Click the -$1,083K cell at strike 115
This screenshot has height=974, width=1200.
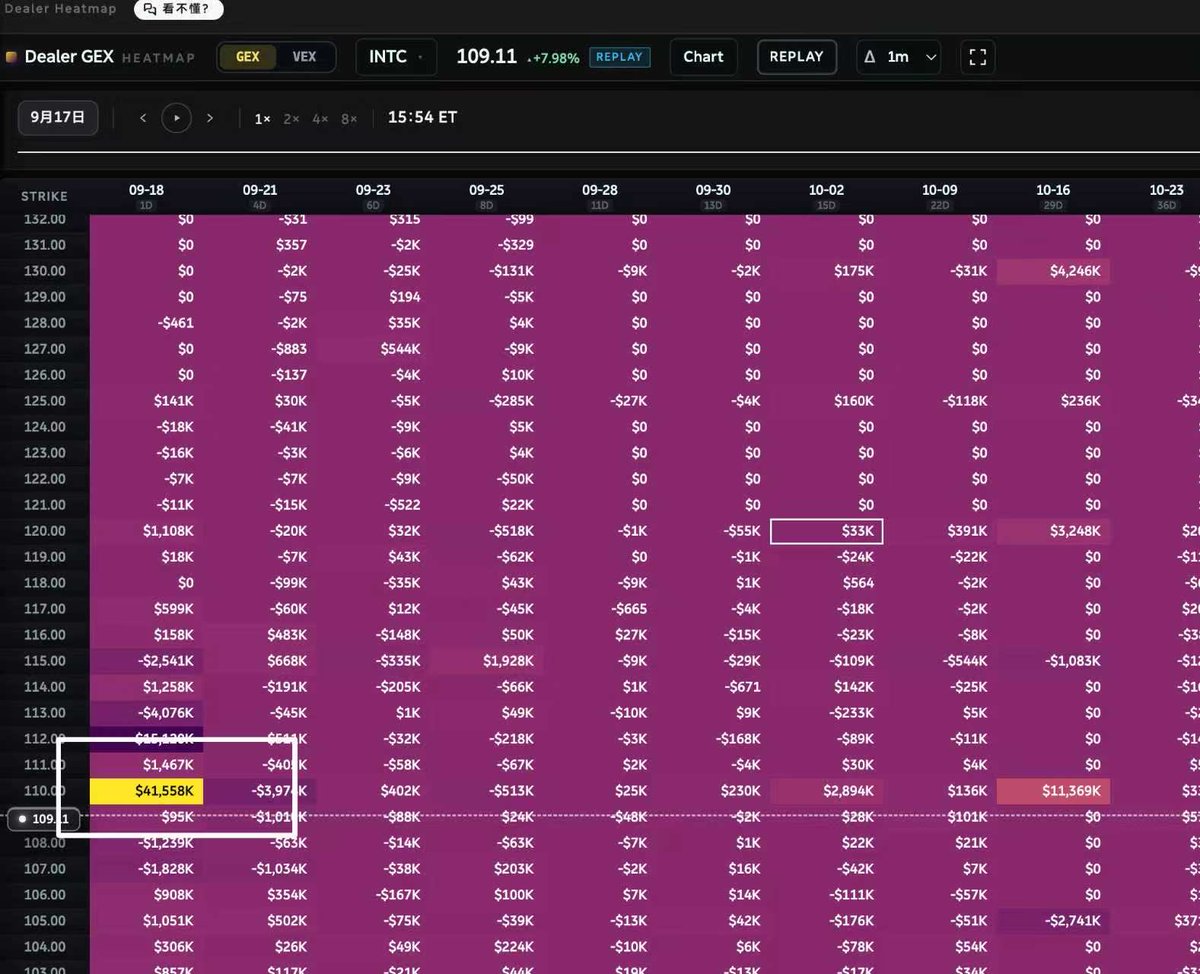(x=1053, y=661)
